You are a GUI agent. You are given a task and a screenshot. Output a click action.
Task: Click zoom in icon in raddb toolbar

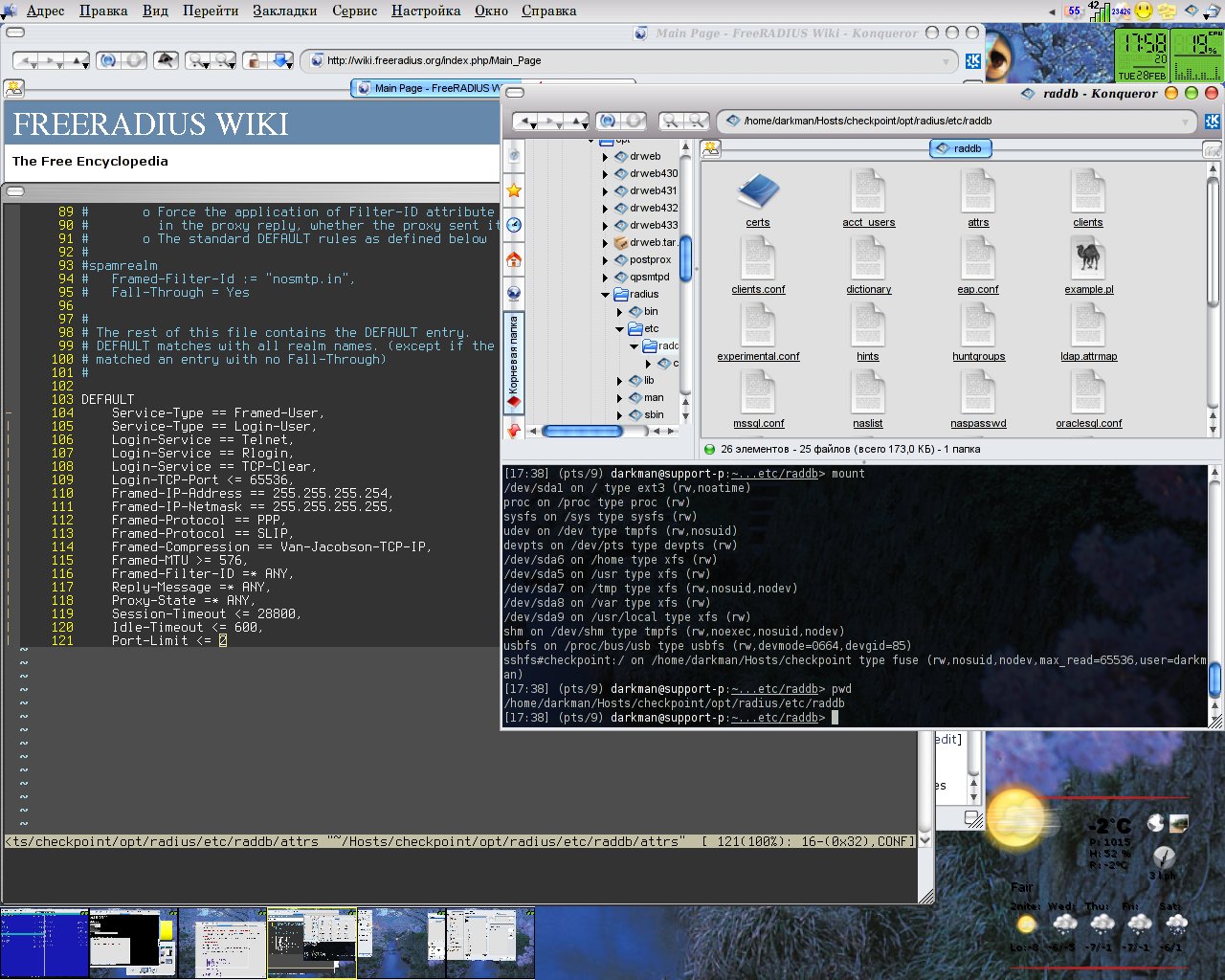pyautogui.click(x=672, y=122)
